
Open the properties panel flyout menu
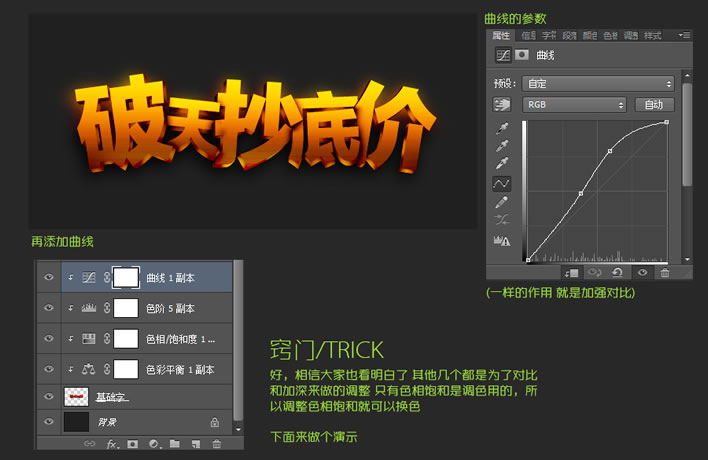tap(684, 35)
